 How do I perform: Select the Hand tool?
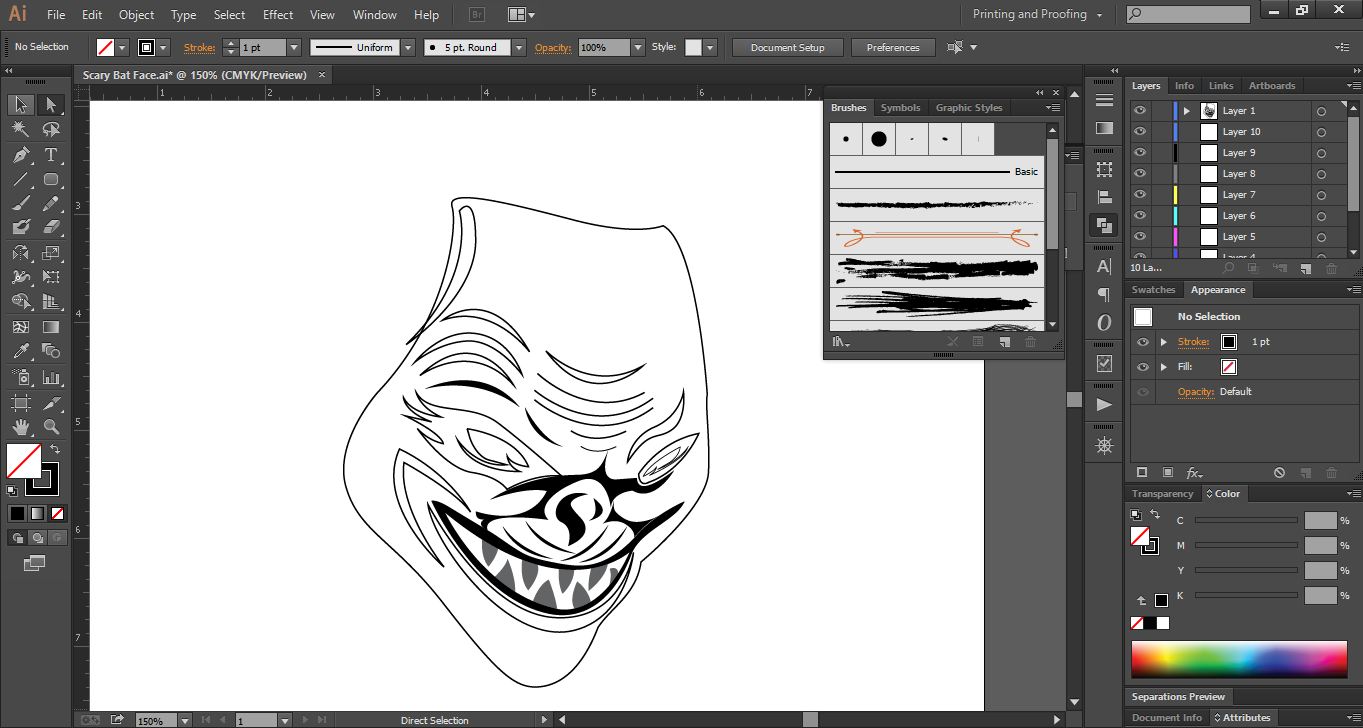pyautogui.click(x=21, y=427)
